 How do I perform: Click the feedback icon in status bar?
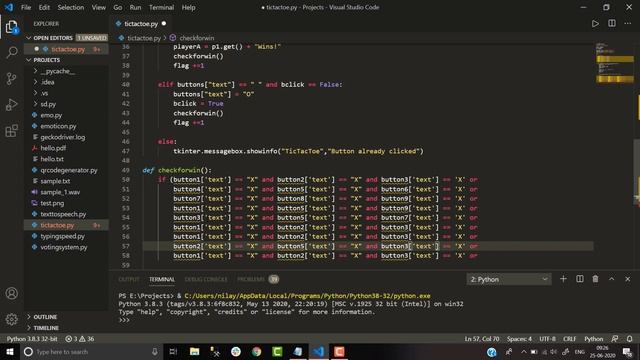(x=615, y=339)
